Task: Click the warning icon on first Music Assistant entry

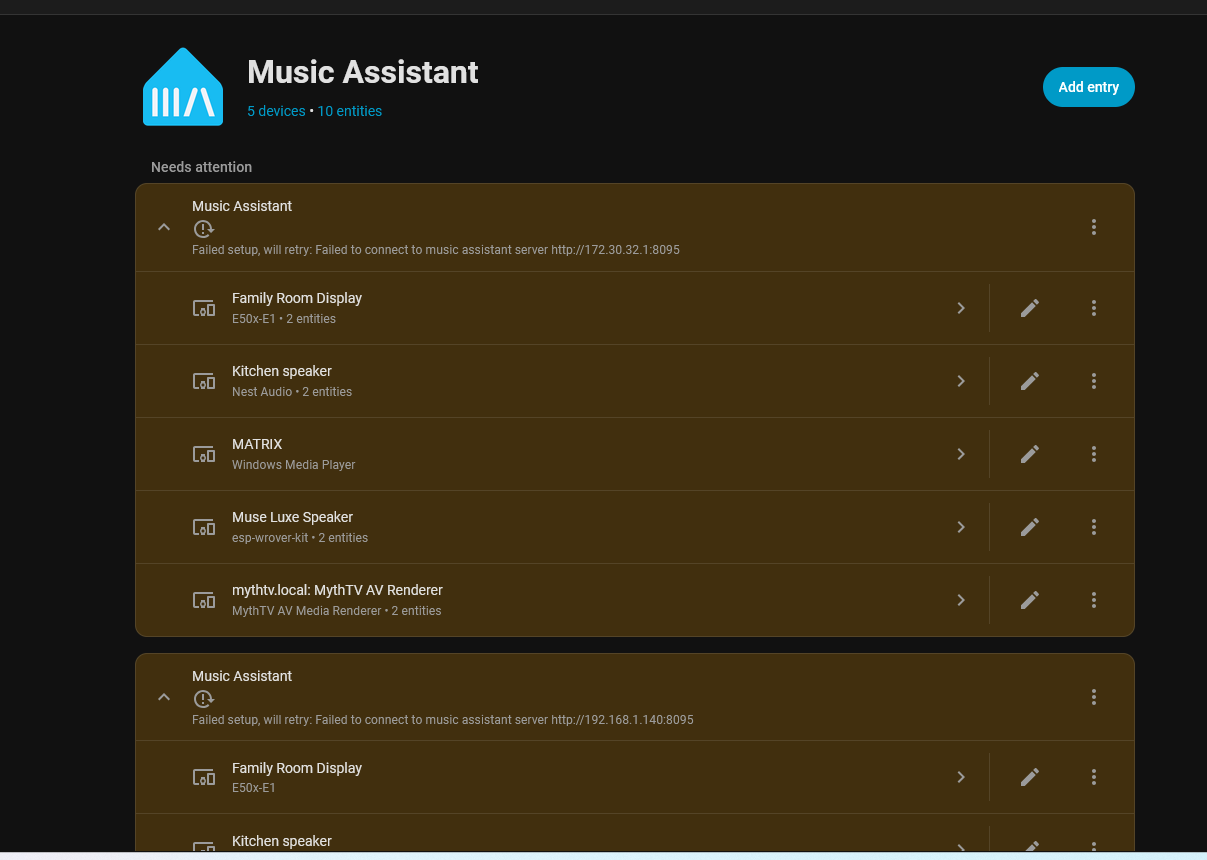Action: 203,229
